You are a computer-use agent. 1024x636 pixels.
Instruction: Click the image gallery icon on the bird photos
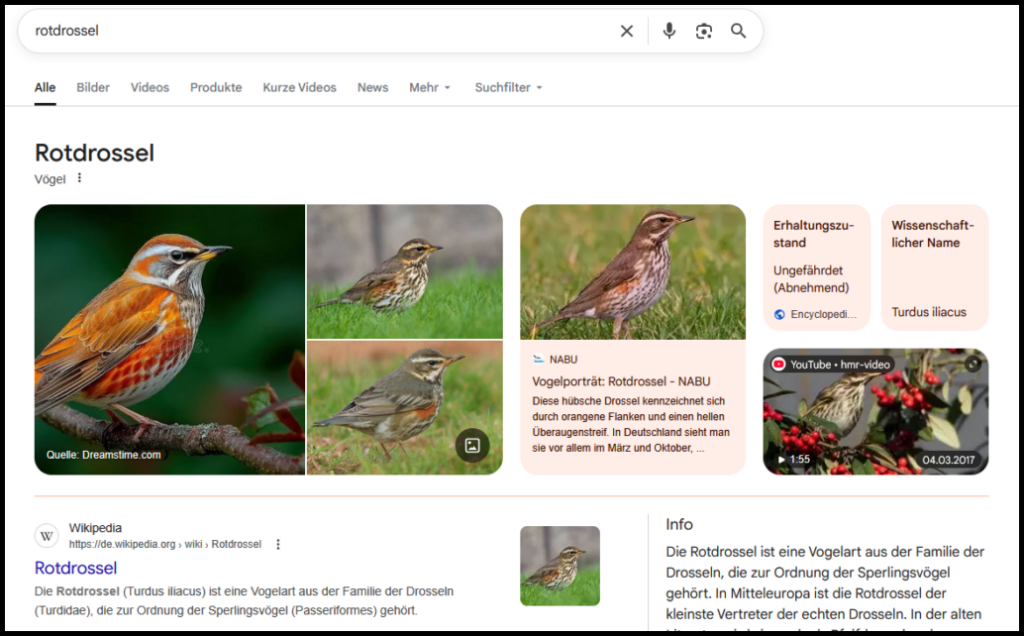tap(472, 445)
